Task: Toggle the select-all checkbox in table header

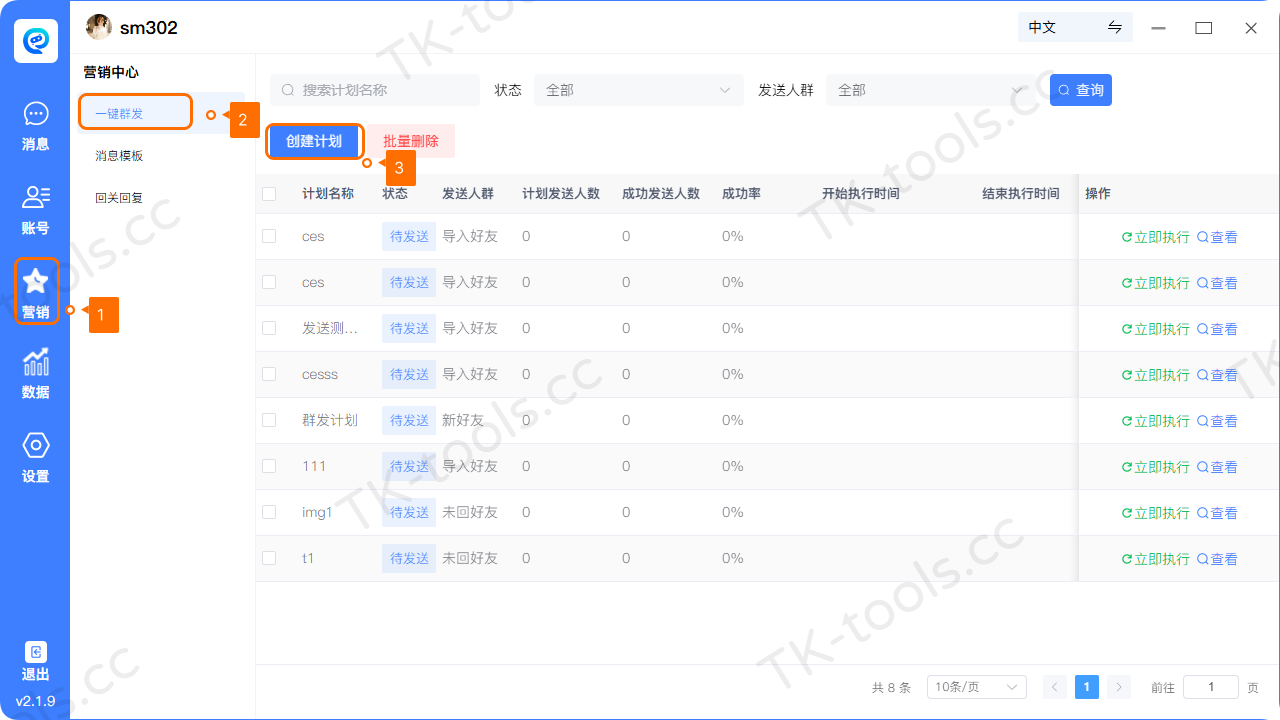Action: [x=269, y=194]
